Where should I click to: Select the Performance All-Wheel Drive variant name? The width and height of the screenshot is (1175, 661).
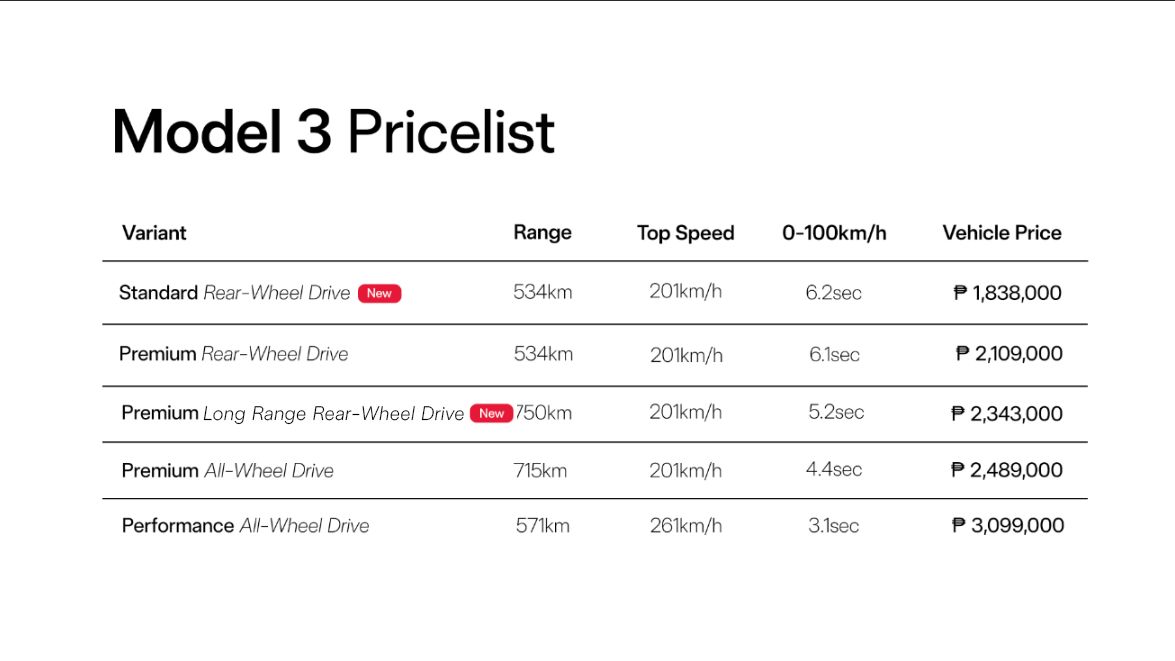pos(245,526)
